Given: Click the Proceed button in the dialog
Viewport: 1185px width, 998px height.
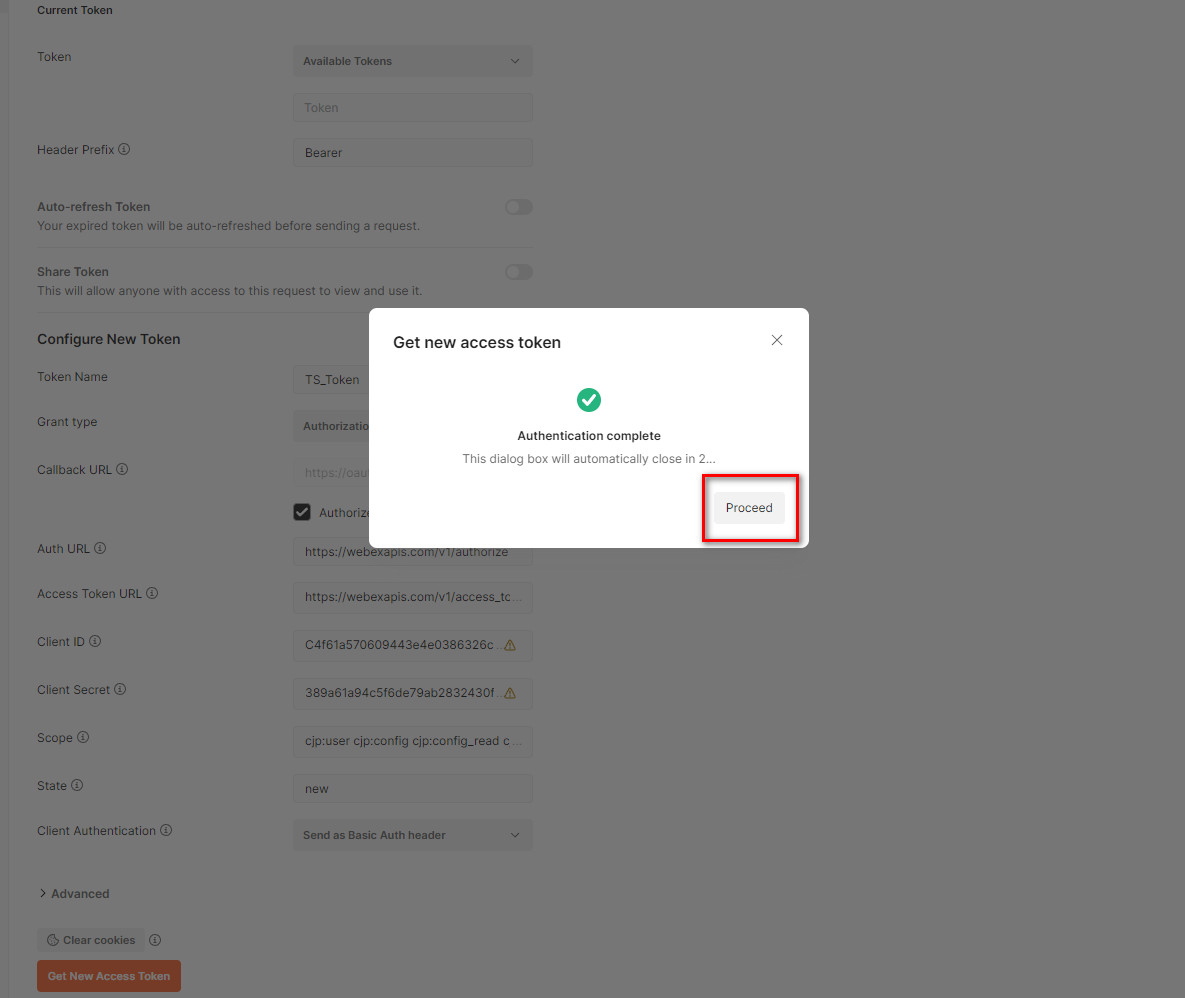Looking at the screenshot, I should tap(749, 508).
